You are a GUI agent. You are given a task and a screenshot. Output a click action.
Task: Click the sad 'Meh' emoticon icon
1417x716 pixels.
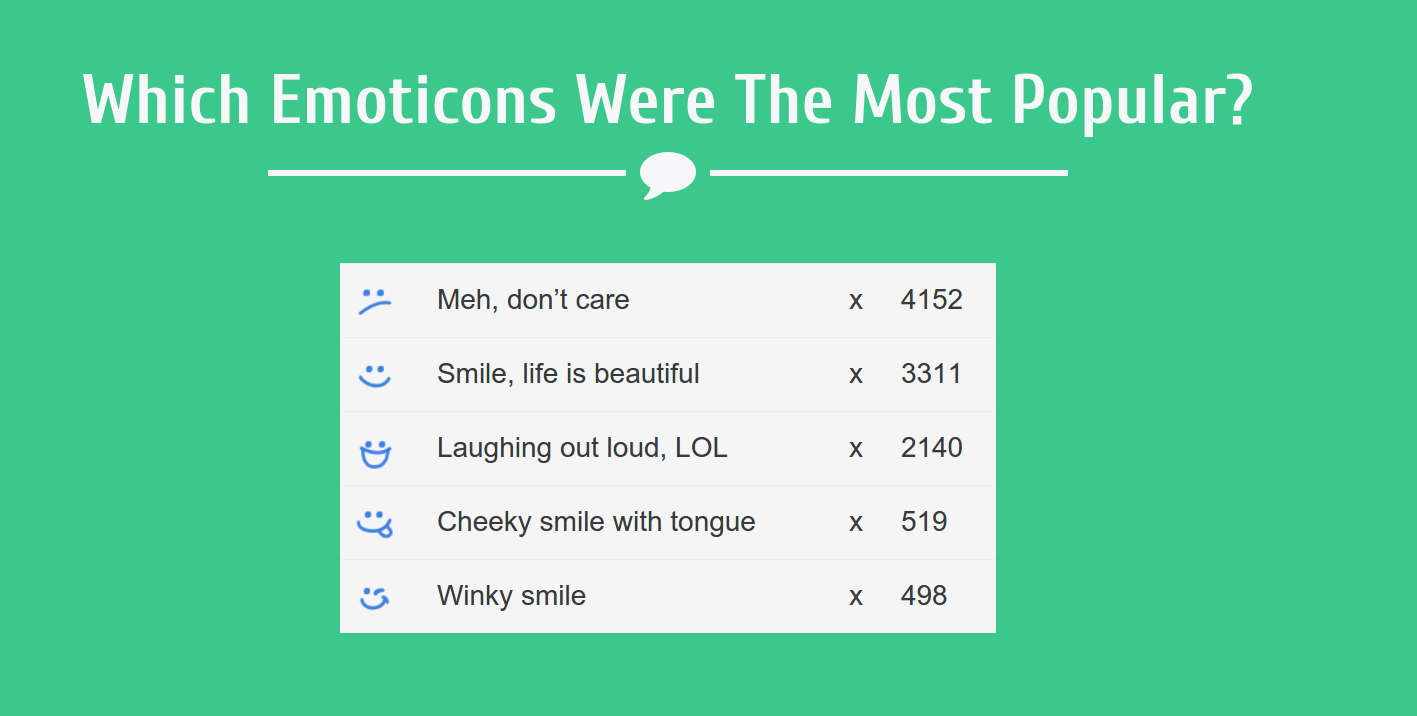(x=374, y=301)
